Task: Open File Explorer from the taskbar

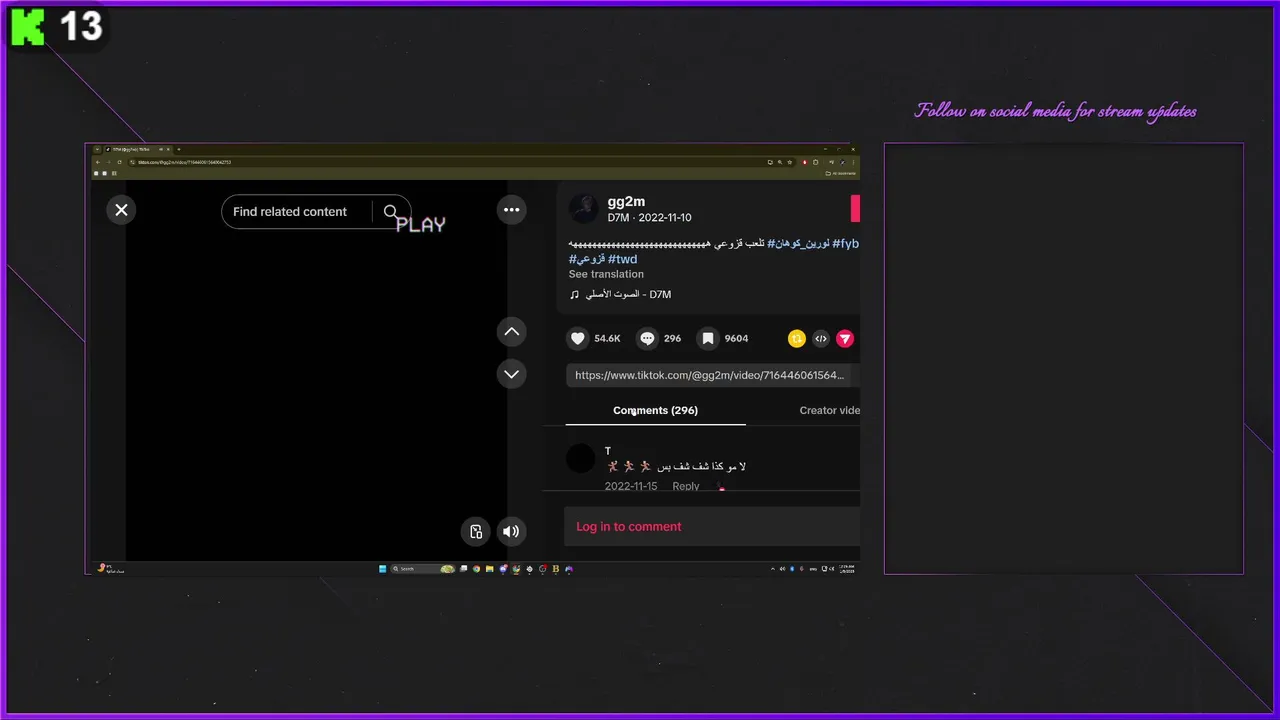Action: (x=489, y=569)
